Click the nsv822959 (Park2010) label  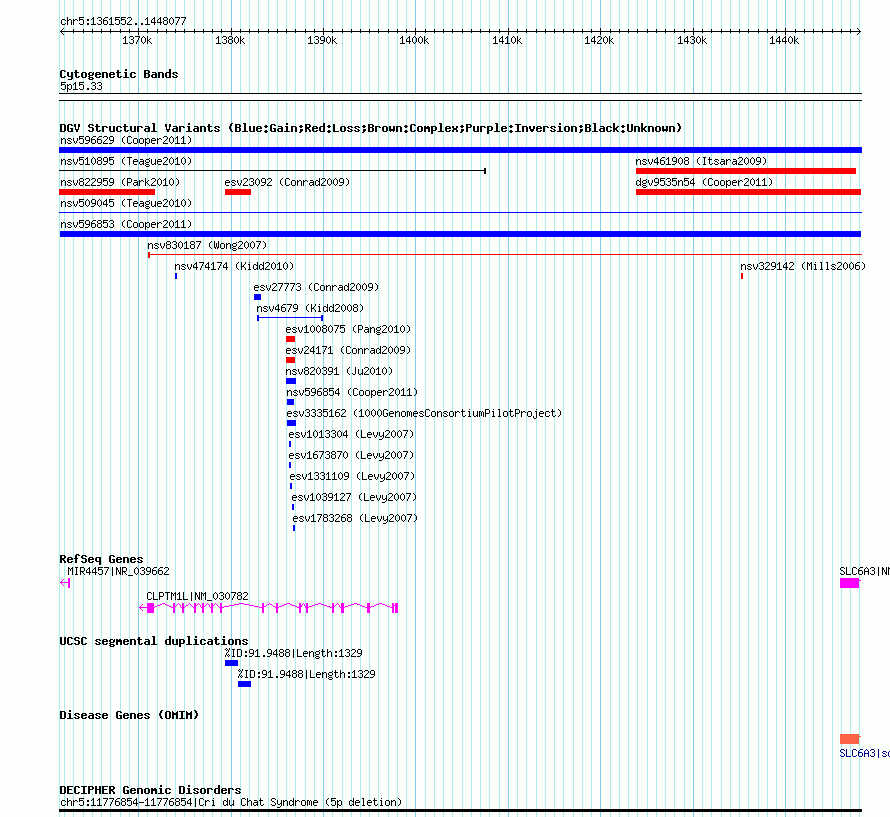pos(120,182)
